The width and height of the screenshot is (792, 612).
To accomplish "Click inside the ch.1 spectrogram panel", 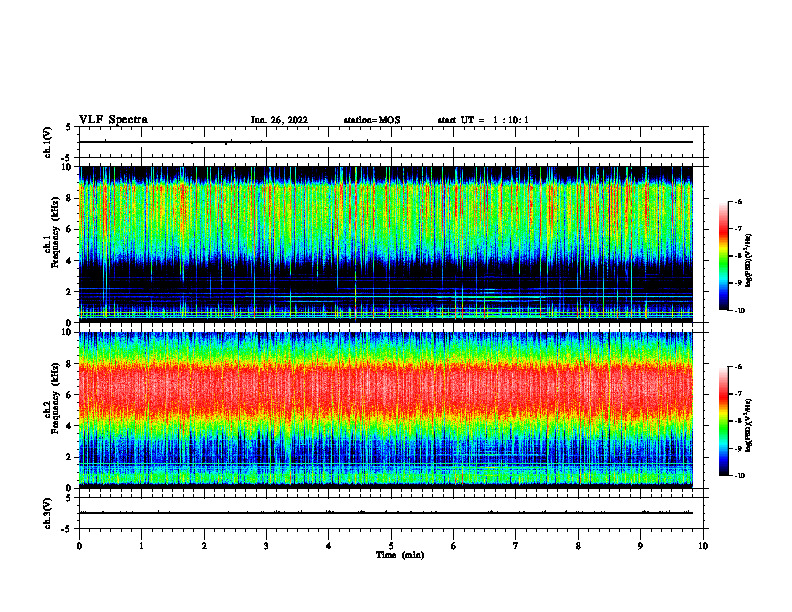I will 386,244.
